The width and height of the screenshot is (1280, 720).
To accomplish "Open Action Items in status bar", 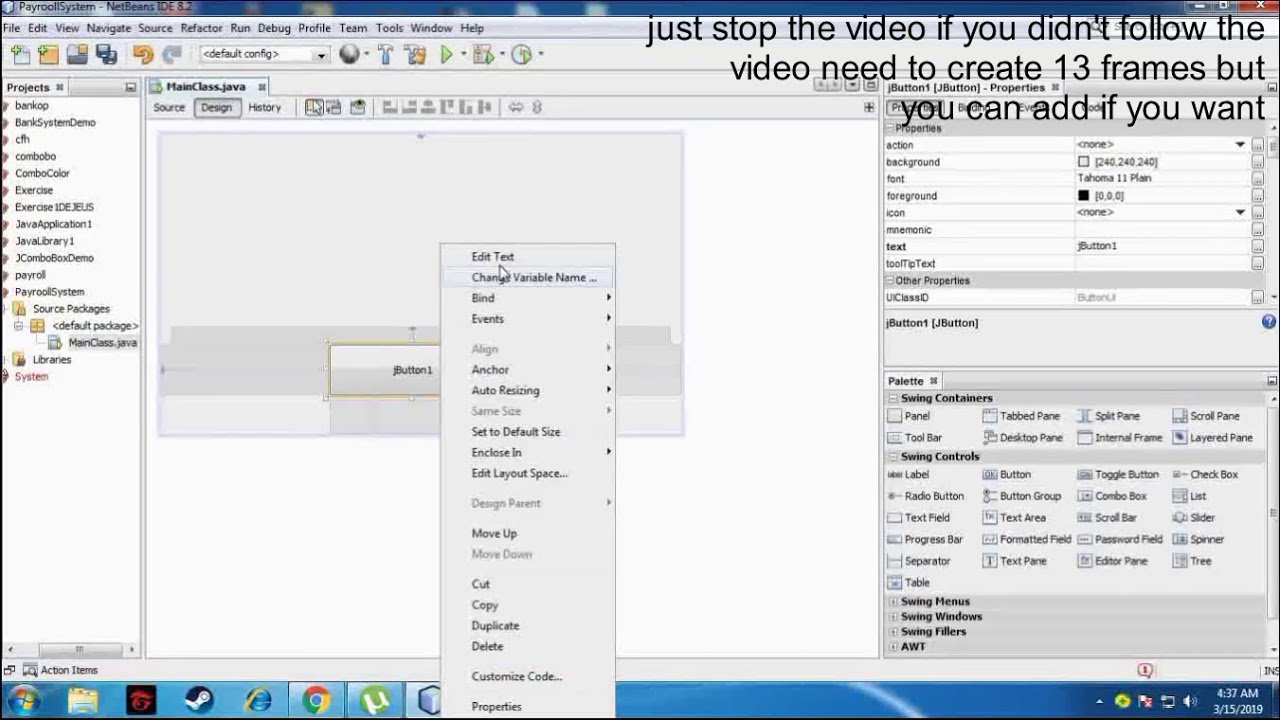I will 60,670.
